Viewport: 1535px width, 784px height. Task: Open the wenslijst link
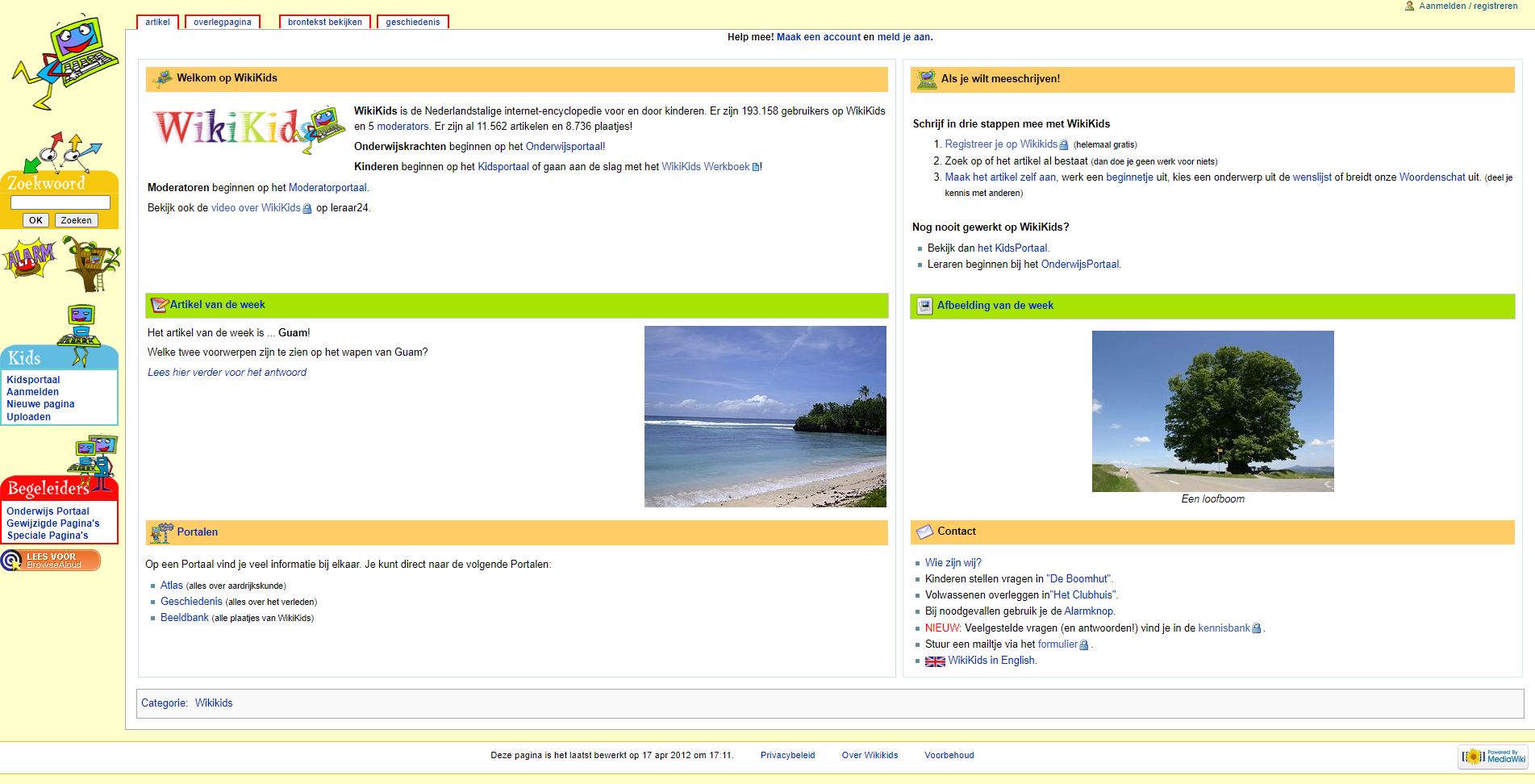1312,177
